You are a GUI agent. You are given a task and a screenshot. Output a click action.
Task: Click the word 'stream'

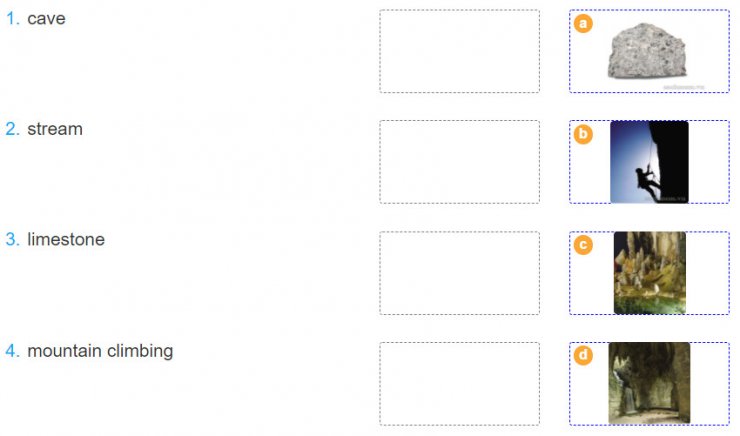(55, 129)
